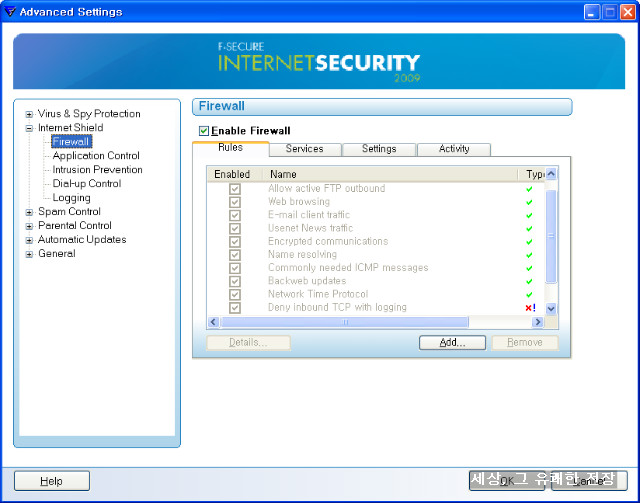Click the allow icon for Commonly needed ICMP messages
This screenshot has width=640, height=503.
[529, 268]
